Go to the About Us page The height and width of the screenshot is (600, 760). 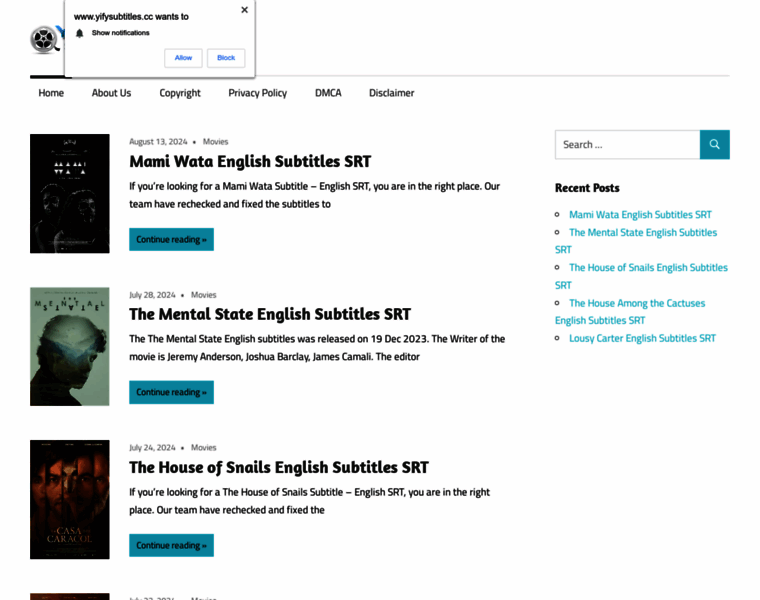111,93
